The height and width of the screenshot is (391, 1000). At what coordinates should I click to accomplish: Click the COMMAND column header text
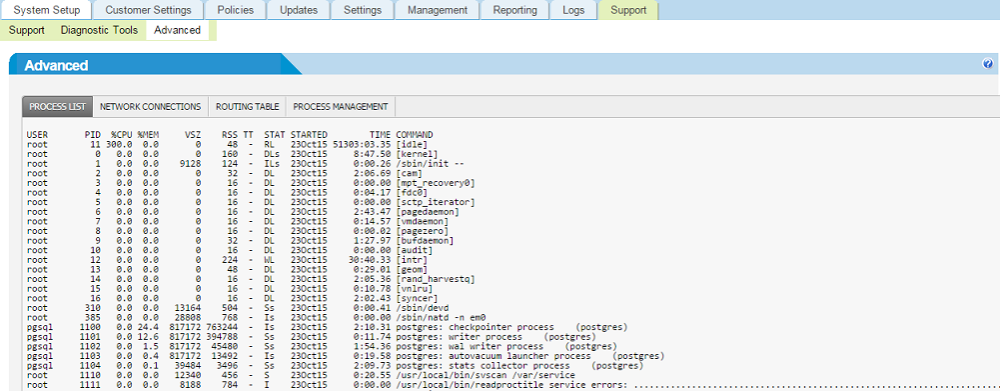click(415, 135)
